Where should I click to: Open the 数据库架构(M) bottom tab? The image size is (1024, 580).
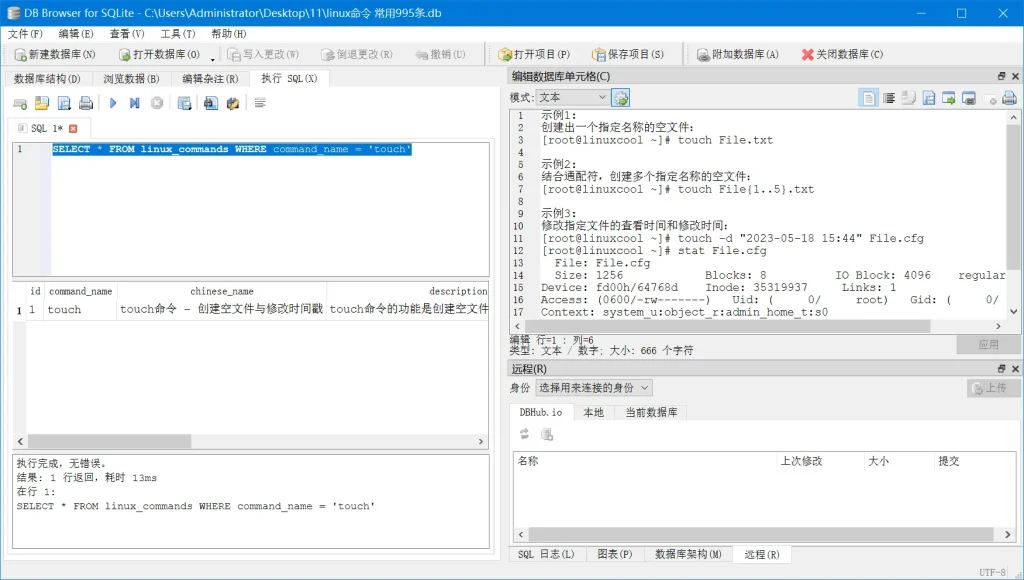(688, 554)
